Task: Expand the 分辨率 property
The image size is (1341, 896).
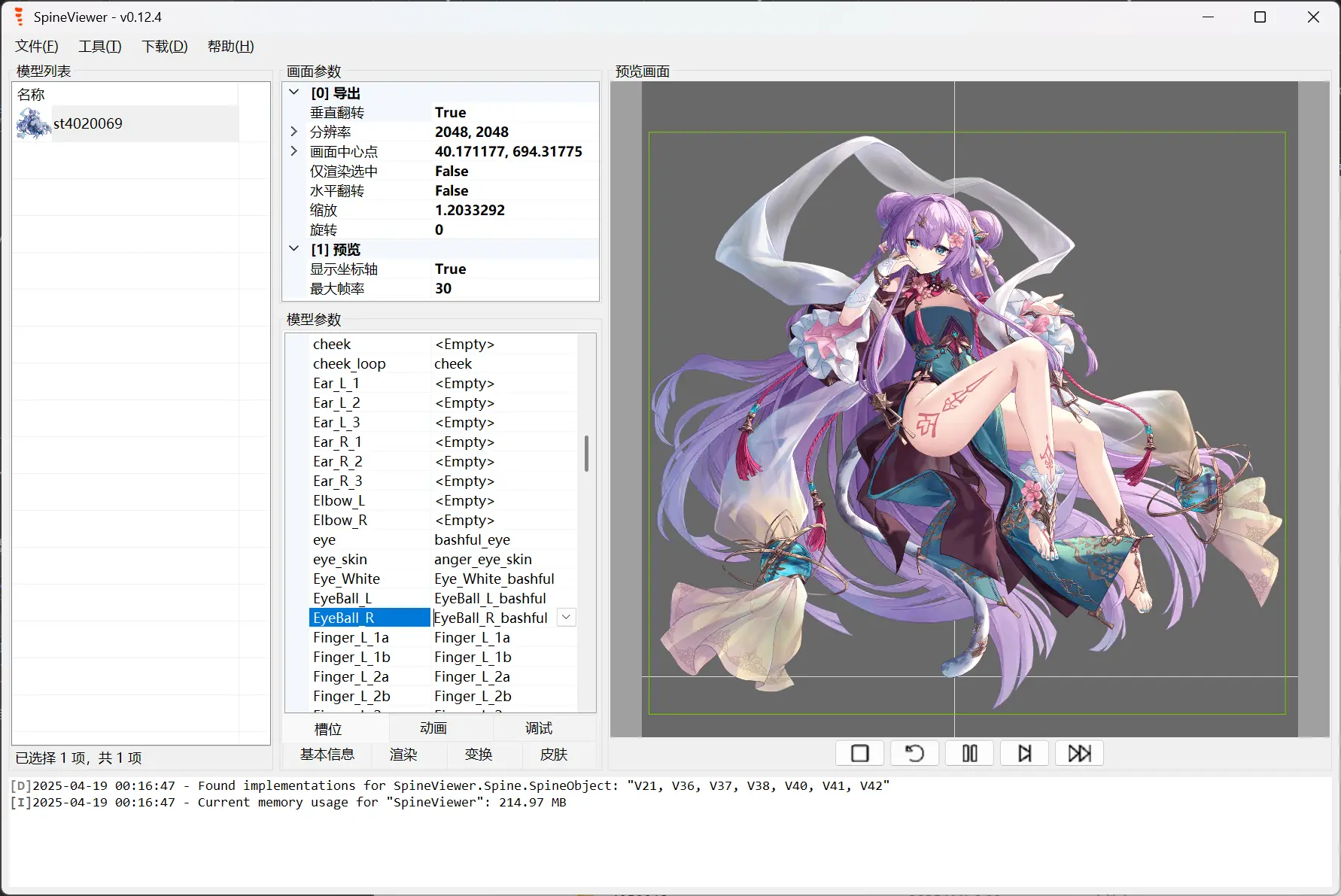Action: tap(293, 131)
